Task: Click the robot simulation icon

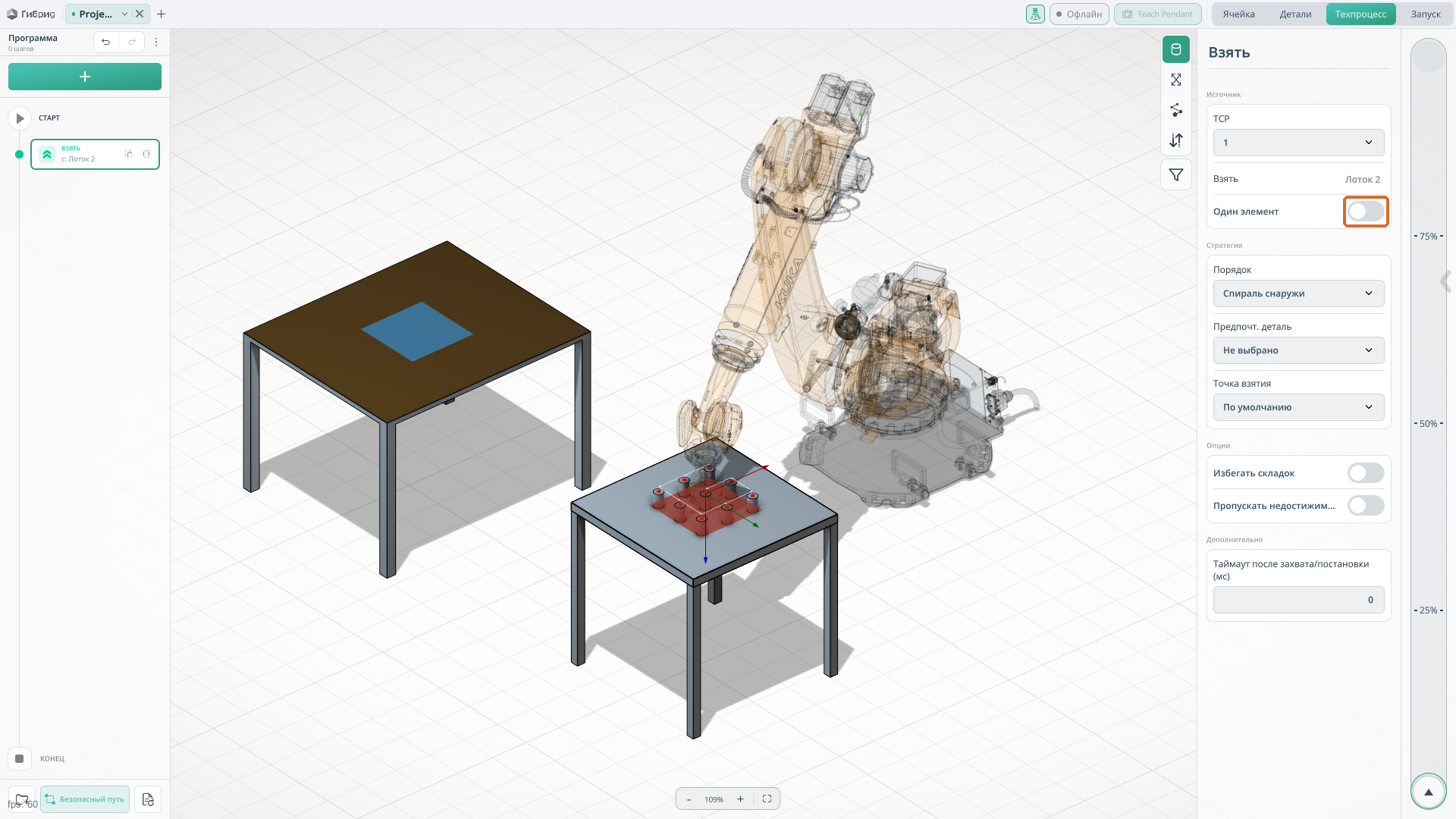Action: 1035,14
